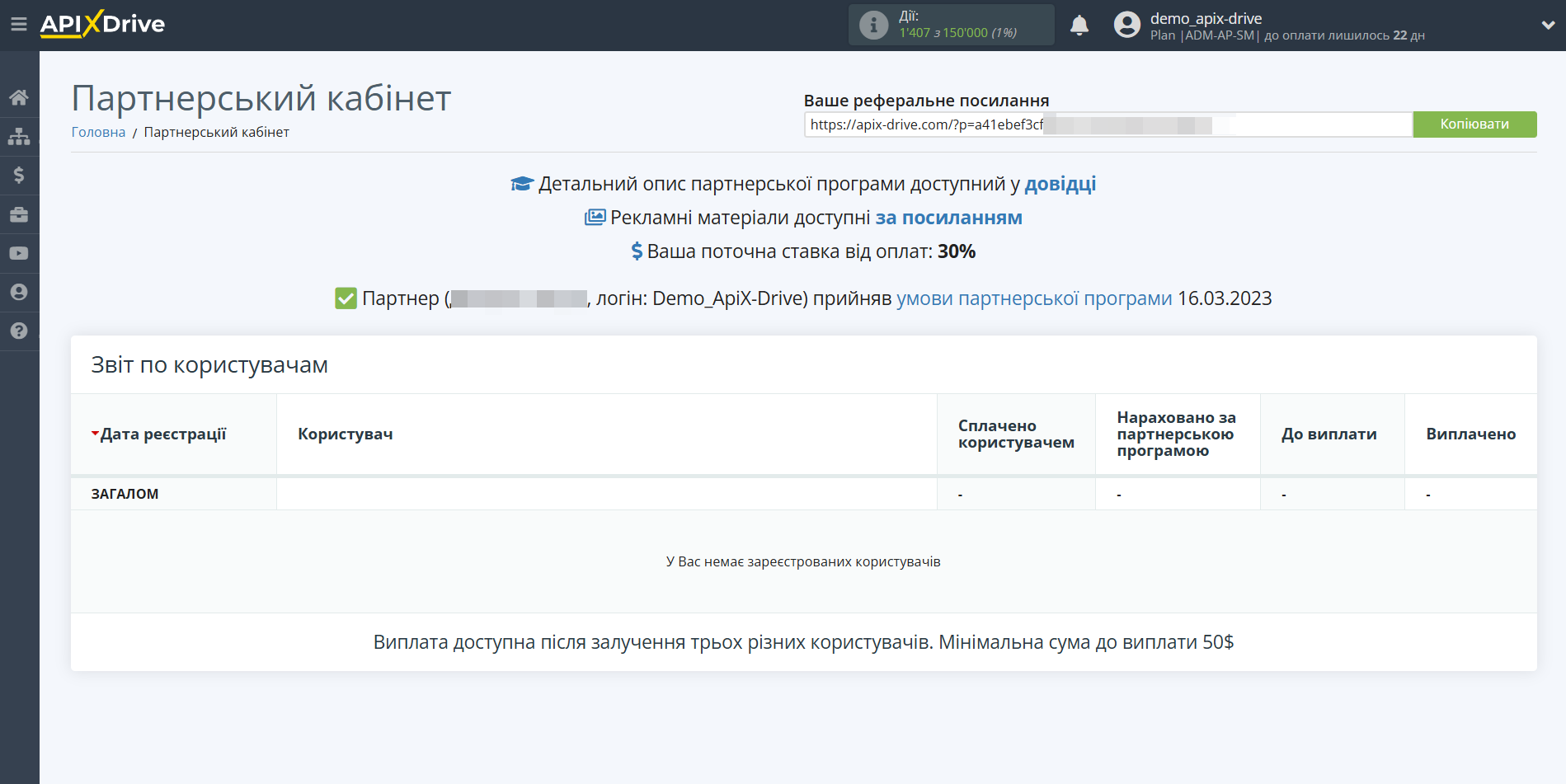Open the notifications bell icon

(x=1079, y=26)
